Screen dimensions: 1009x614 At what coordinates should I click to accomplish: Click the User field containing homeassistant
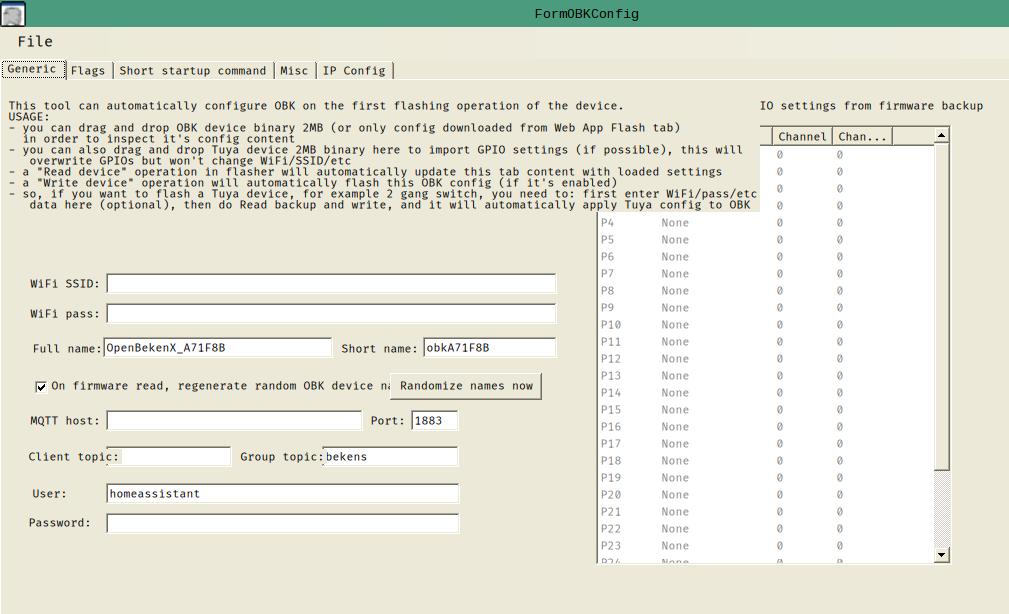point(282,494)
